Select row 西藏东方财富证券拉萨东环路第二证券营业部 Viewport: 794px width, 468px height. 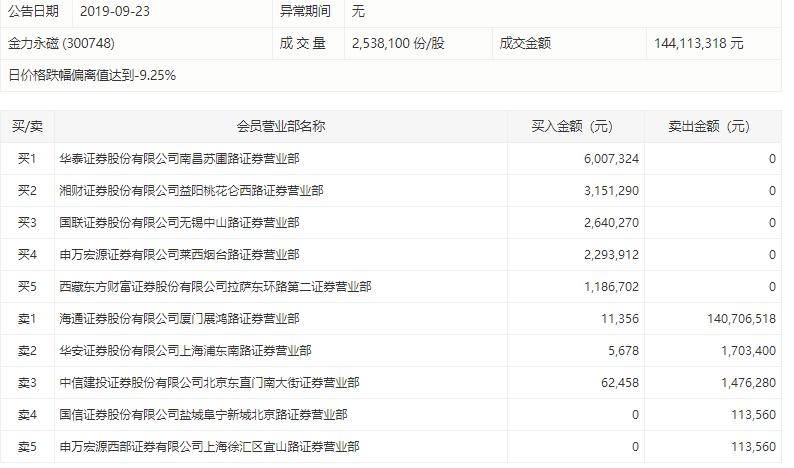pos(390,287)
